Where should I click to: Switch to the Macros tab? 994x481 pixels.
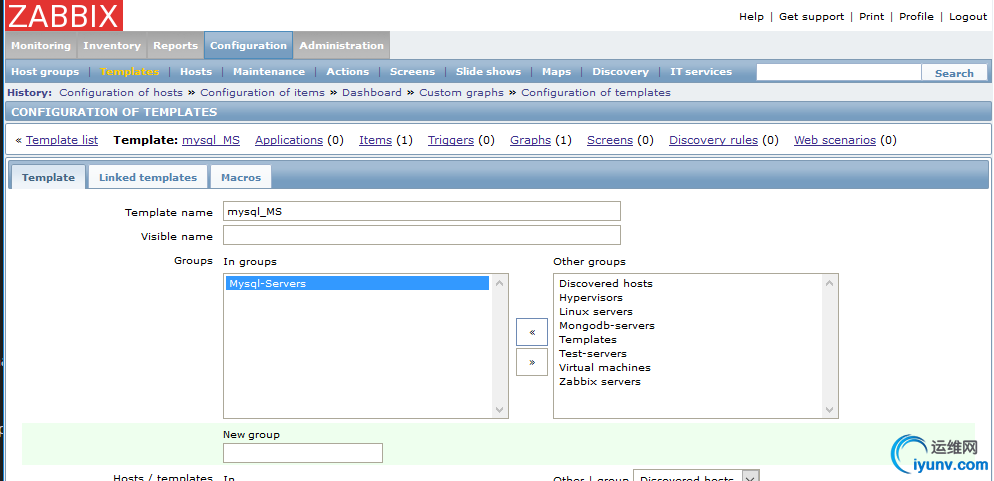[x=241, y=177]
